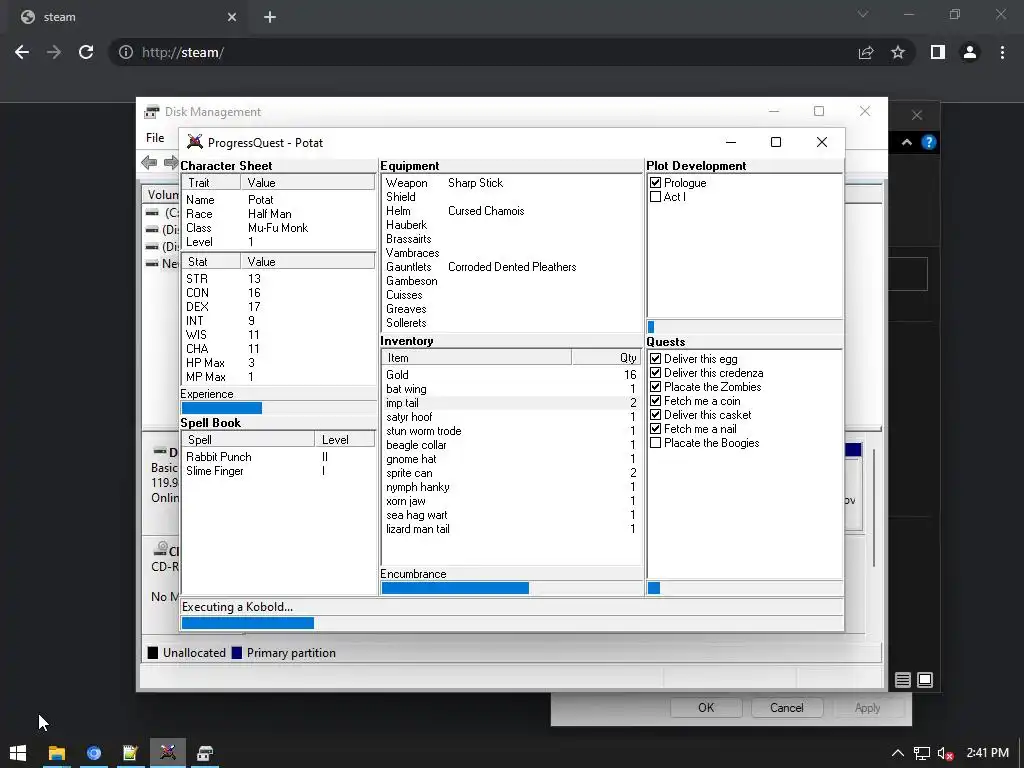Go back in the browser
Image resolution: width=1024 pixels, height=768 pixels.
click(22, 52)
